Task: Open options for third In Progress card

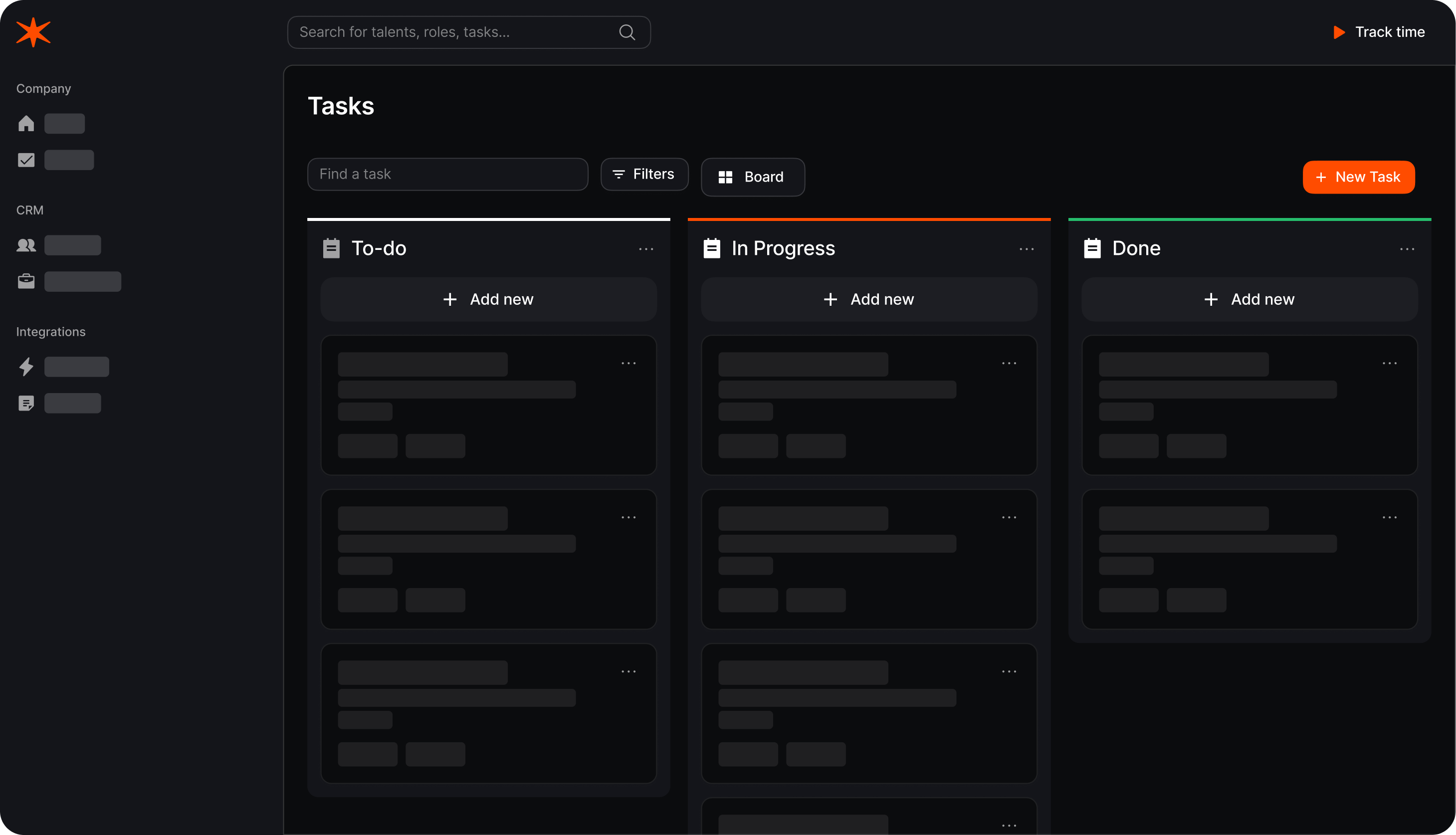Action: coord(1009,671)
